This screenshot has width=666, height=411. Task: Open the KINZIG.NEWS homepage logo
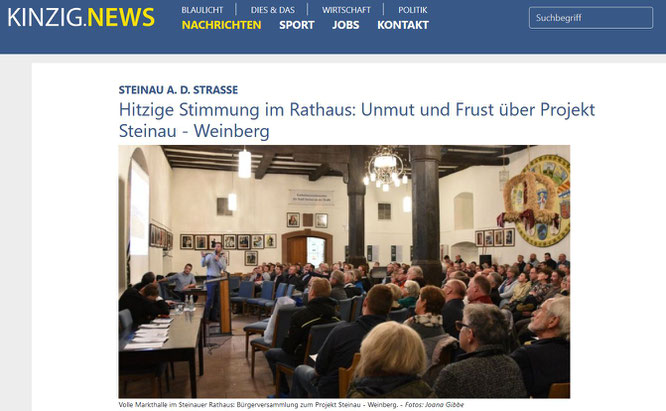click(x=81, y=17)
